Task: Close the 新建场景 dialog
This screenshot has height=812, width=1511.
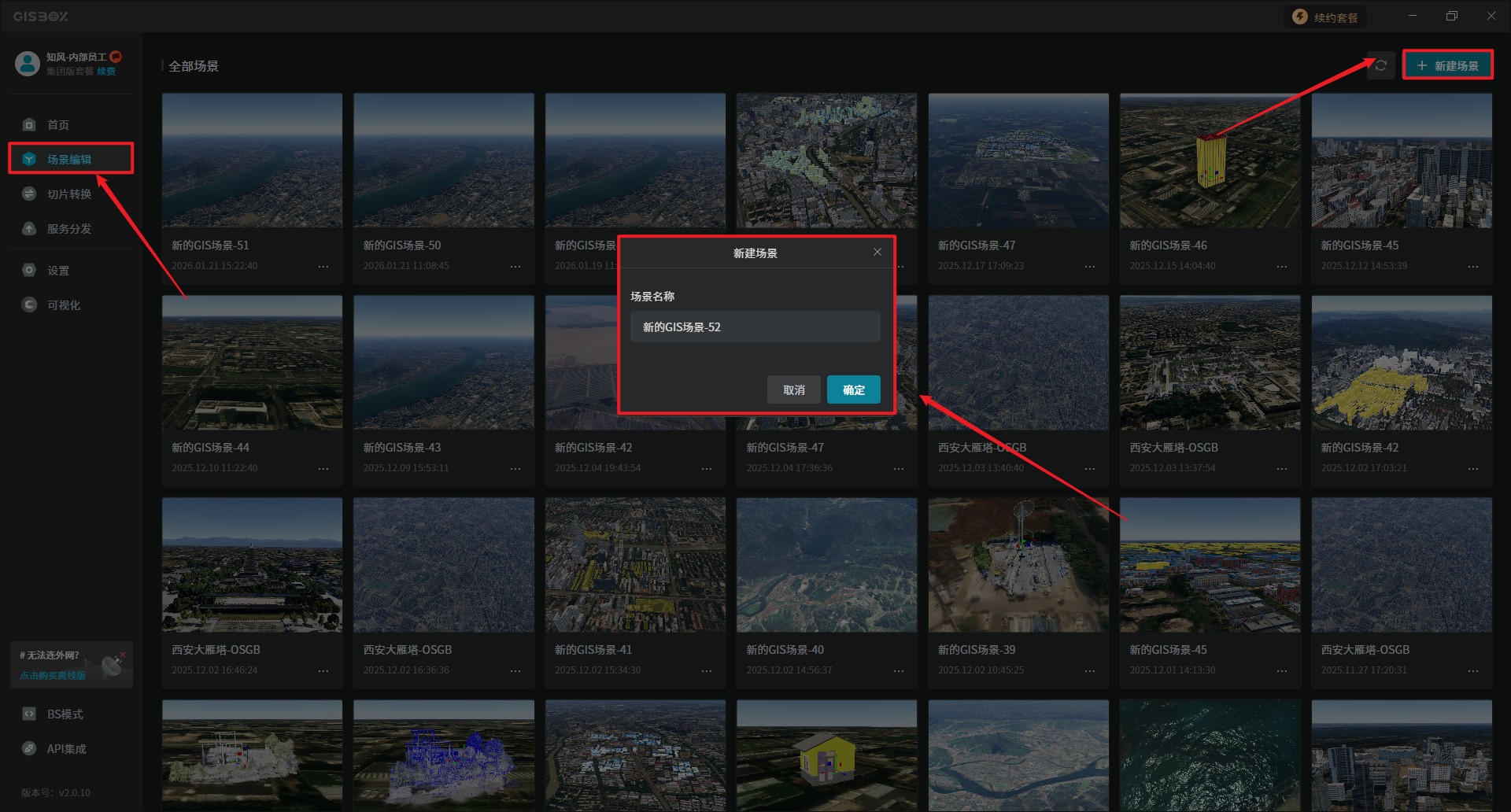Action: click(877, 252)
